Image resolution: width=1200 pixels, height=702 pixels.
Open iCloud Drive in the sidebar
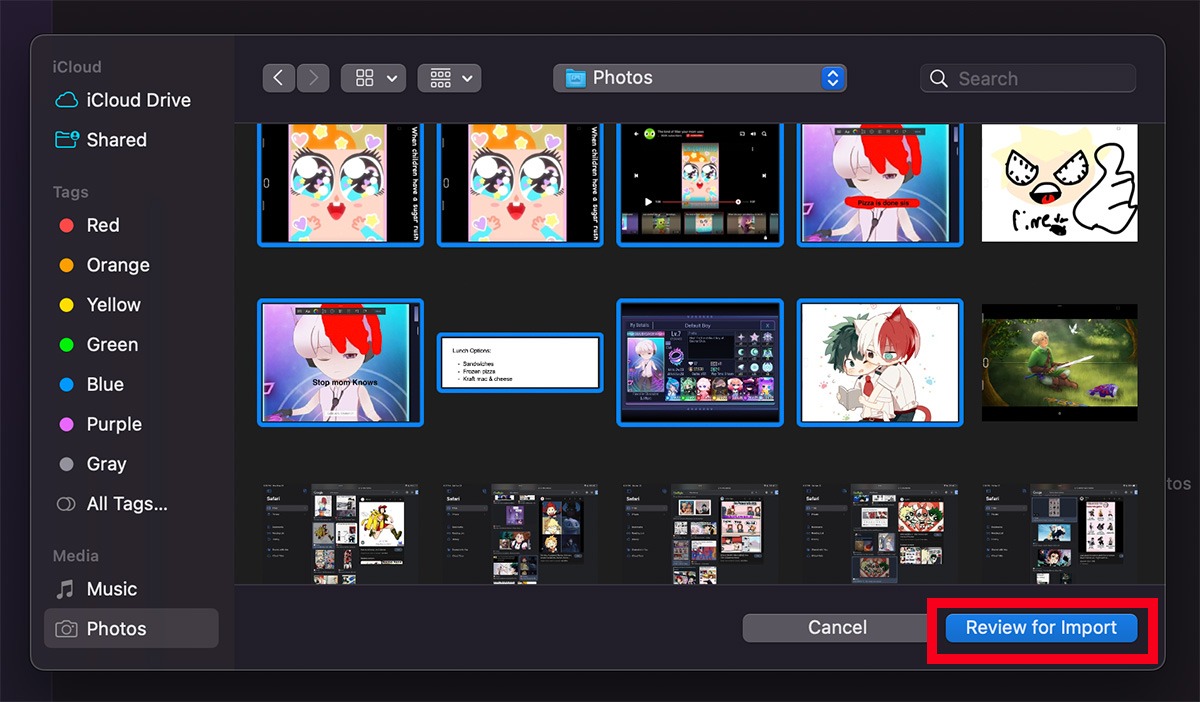point(121,100)
